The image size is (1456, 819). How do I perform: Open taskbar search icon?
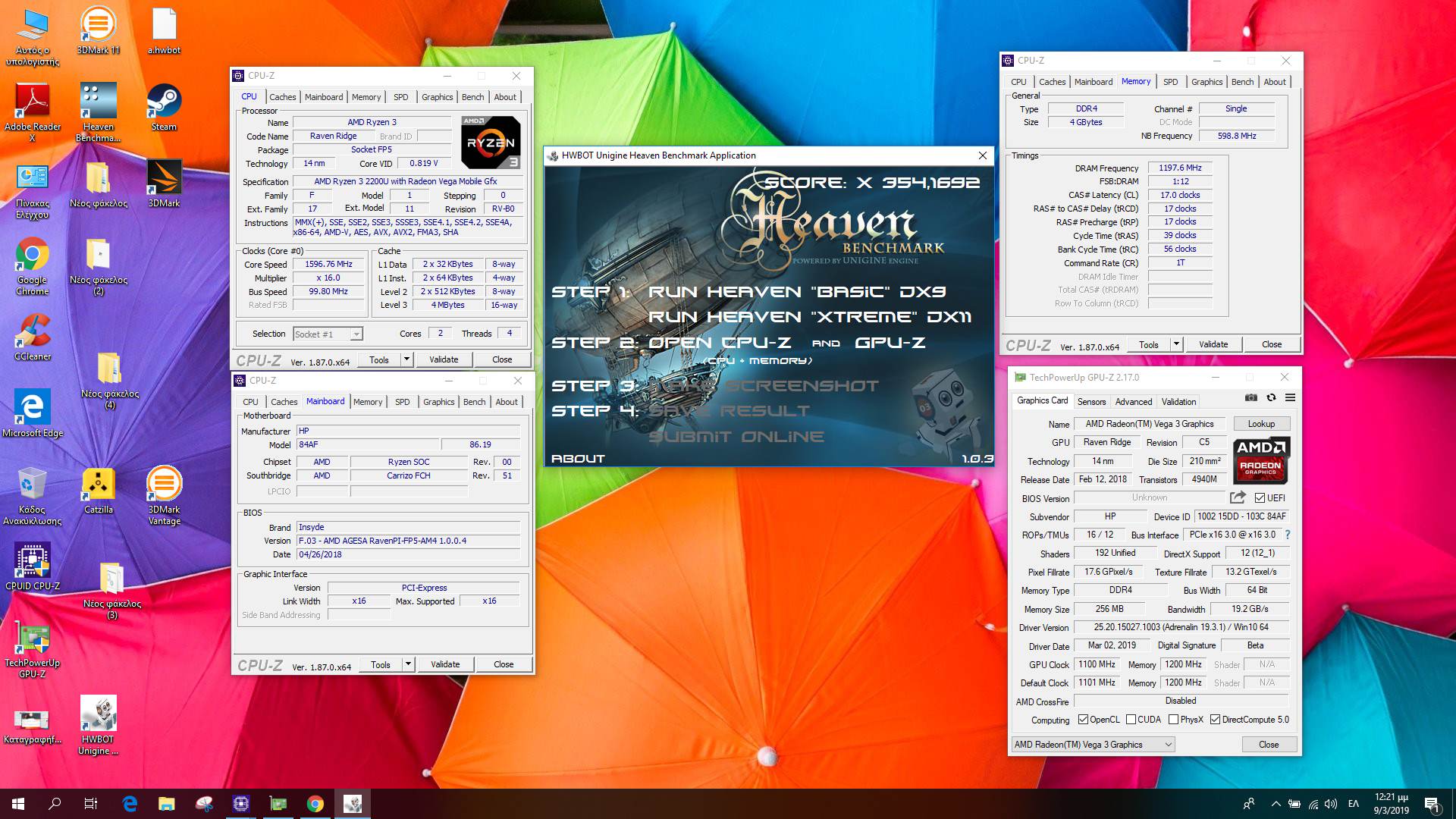tap(55, 804)
